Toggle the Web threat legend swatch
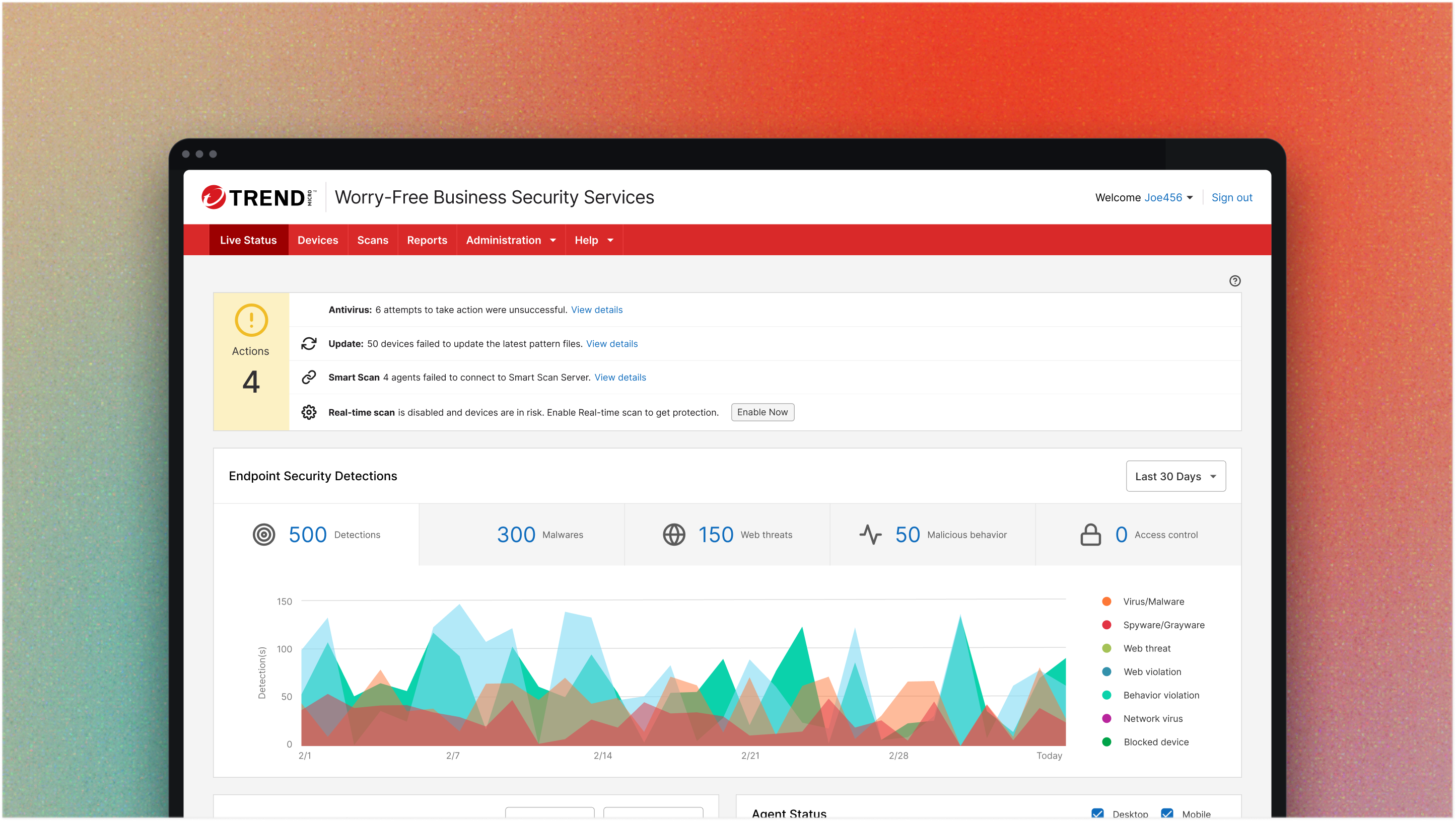This screenshot has height=821, width=1456. (1106, 648)
